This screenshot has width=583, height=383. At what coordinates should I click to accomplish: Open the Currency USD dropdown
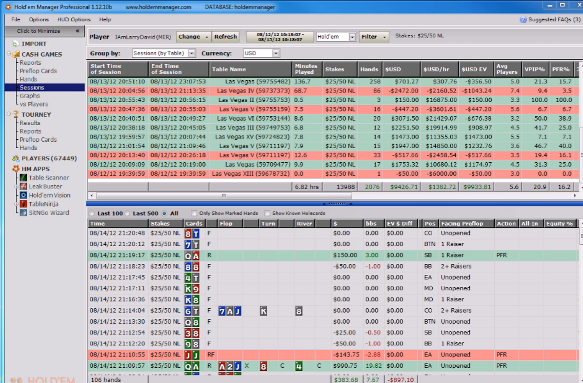[x=276, y=53]
